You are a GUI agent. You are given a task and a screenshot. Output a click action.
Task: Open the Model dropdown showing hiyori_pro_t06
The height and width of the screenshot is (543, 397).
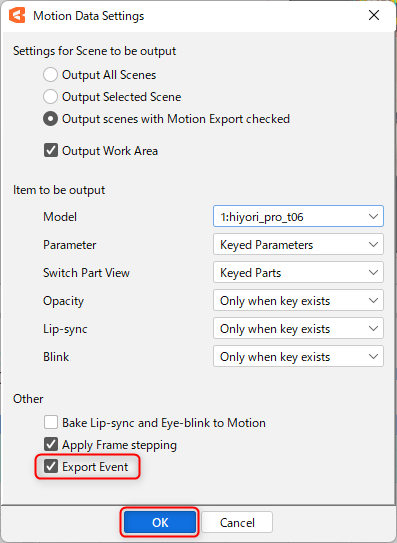(298, 216)
